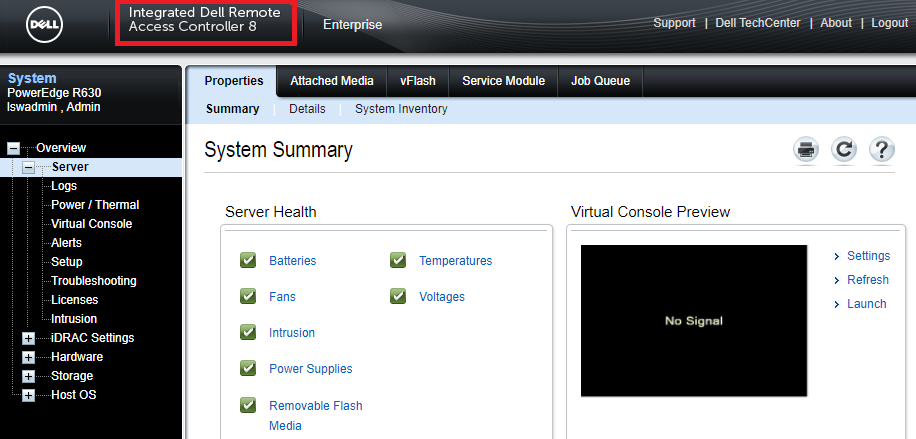Open the Batteries health link
Viewport: 916px width, 439px height.
293,261
